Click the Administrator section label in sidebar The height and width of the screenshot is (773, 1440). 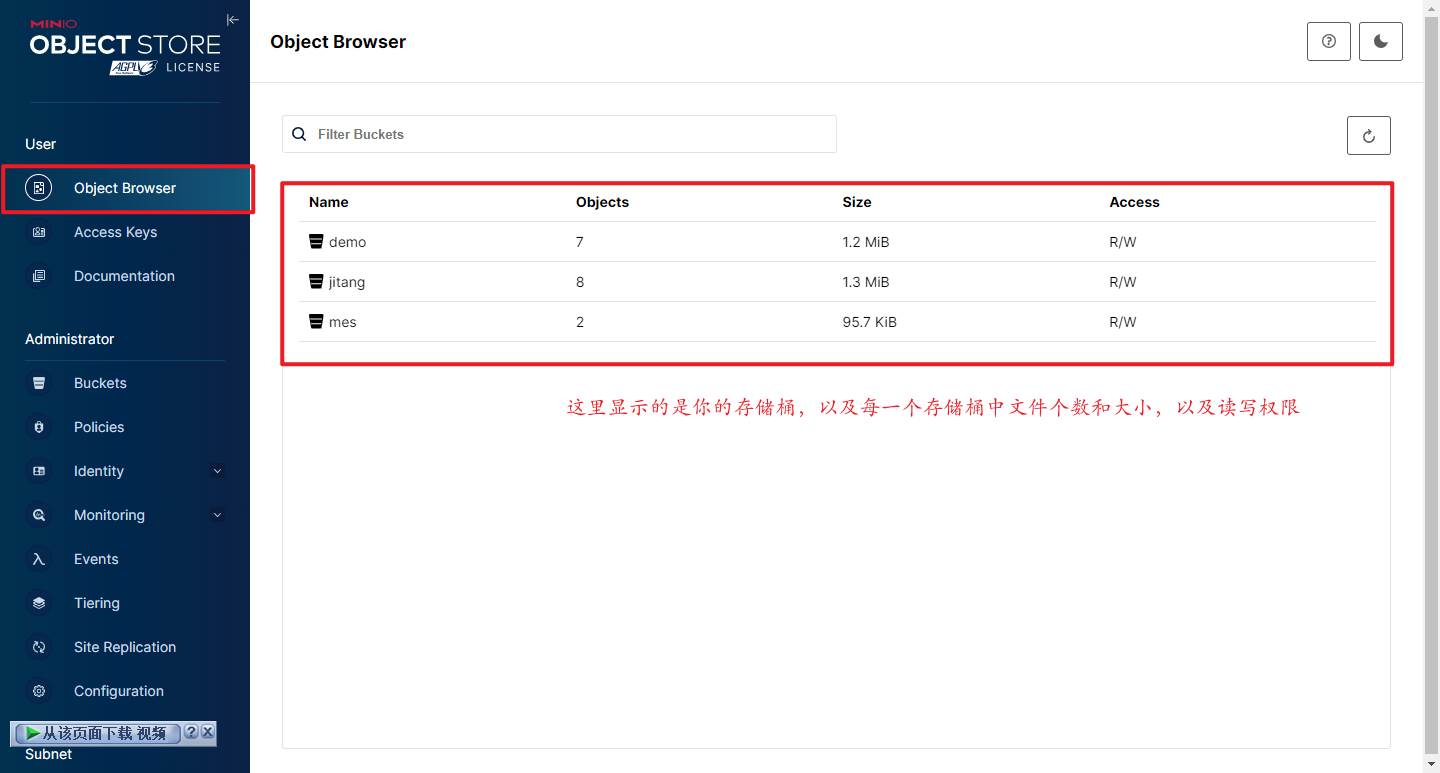coord(70,339)
